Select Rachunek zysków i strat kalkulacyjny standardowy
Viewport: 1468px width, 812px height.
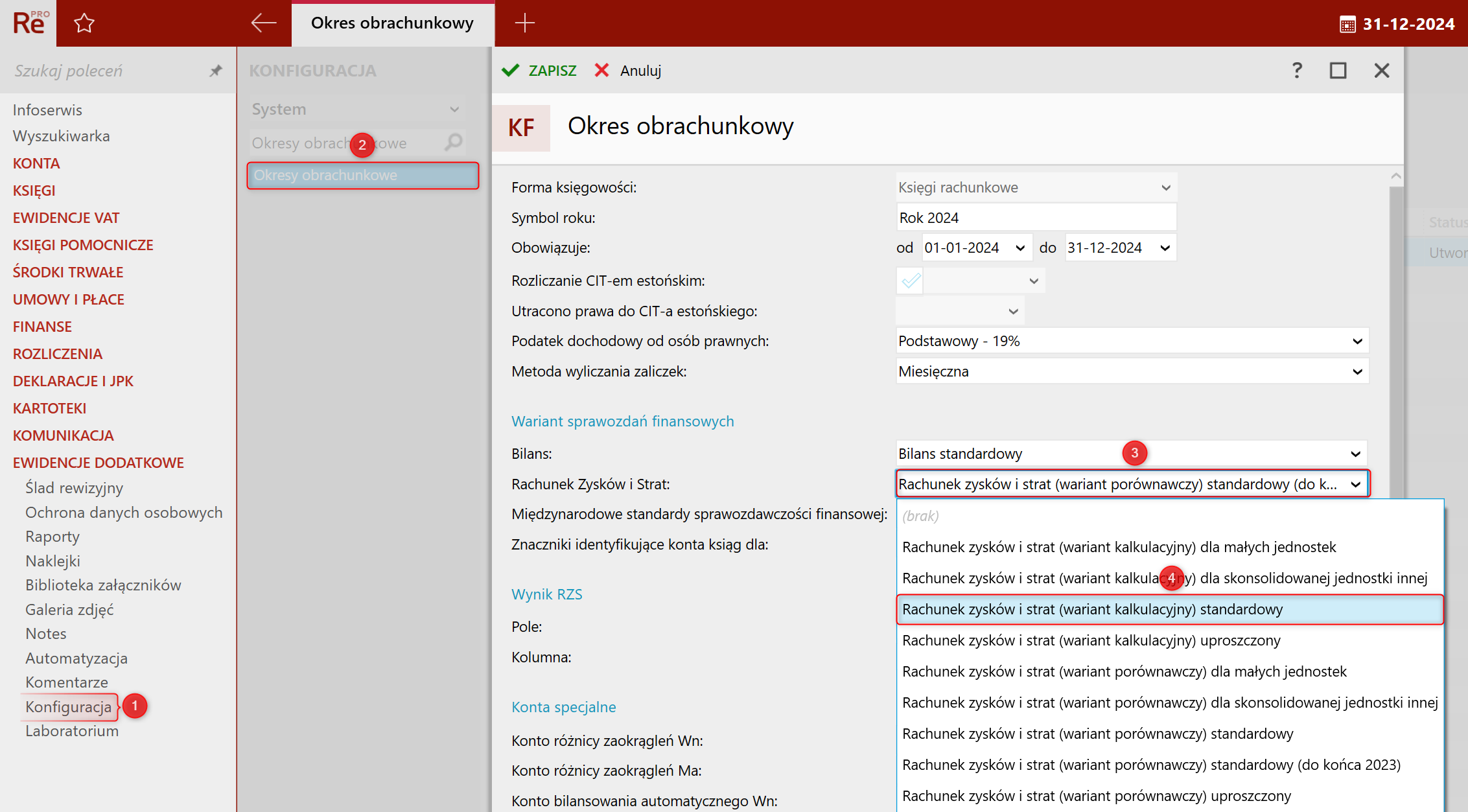coord(1171,609)
